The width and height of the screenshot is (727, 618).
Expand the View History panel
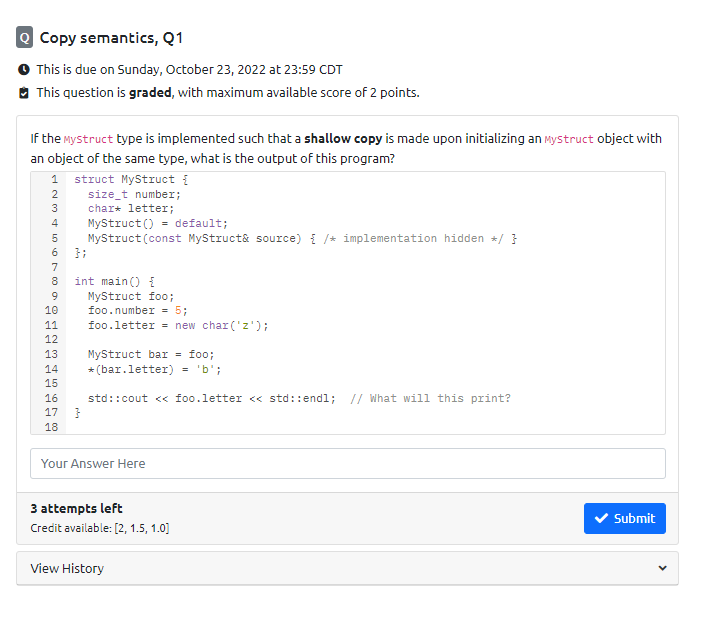[x=347, y=568]
